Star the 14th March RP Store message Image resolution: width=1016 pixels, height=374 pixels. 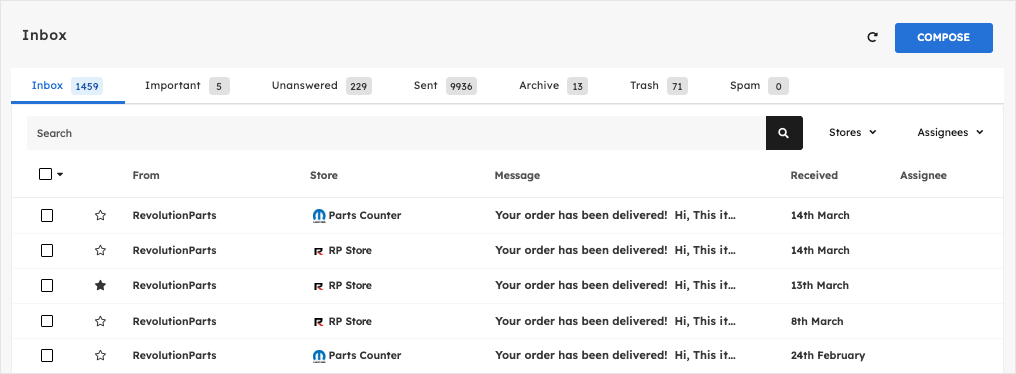coord(100,250)
